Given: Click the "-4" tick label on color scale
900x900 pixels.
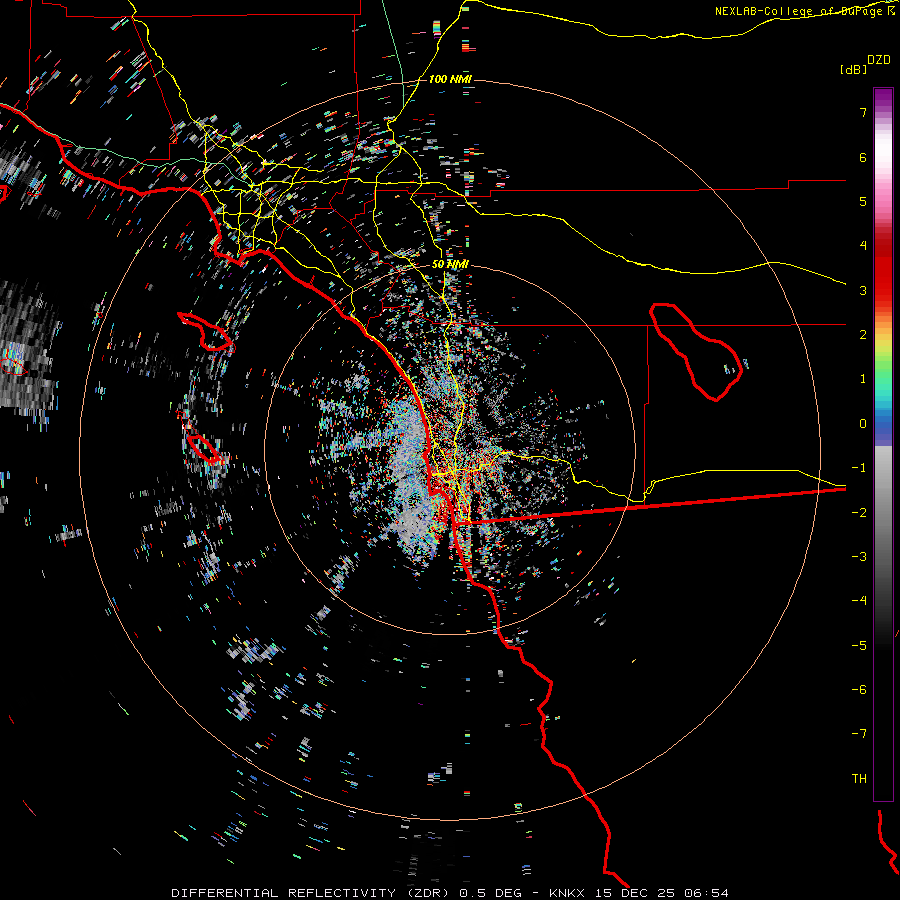Looking at the screenshot, I should (x=859, y=601).
